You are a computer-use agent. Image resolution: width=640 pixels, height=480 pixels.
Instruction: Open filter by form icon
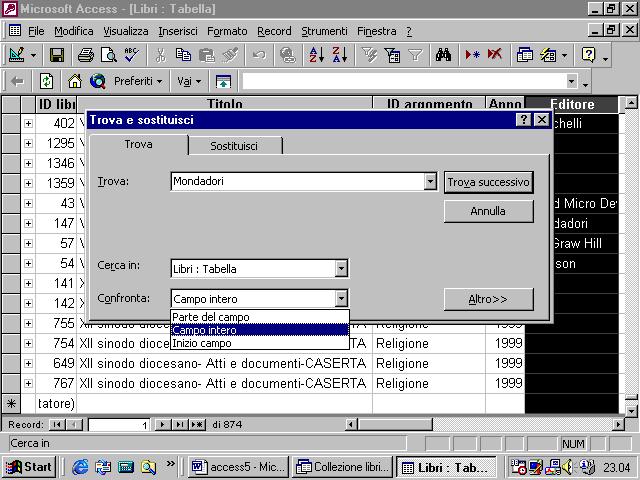pos(392,55)
